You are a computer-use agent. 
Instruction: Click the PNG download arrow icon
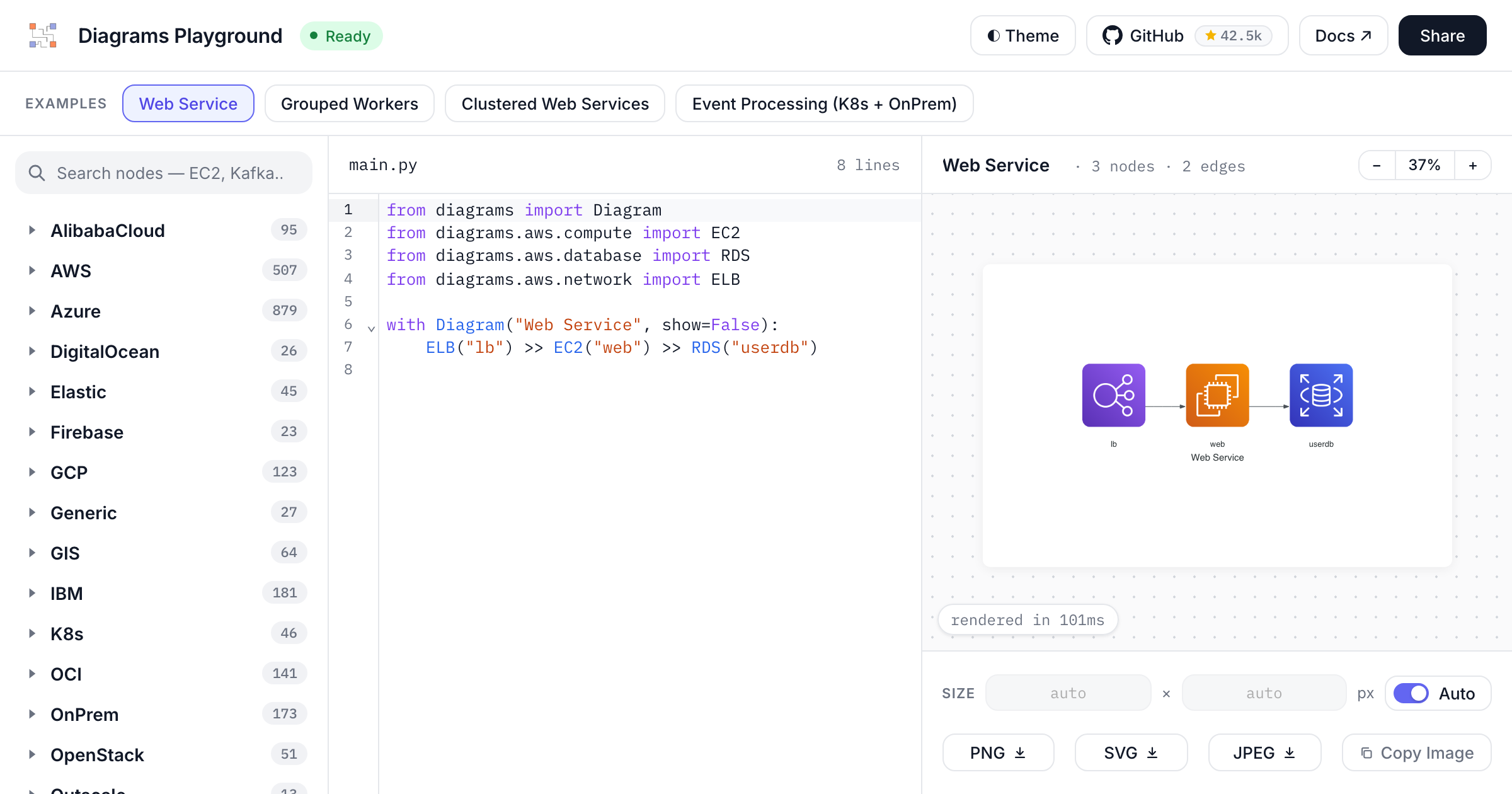coord(1020,753)
